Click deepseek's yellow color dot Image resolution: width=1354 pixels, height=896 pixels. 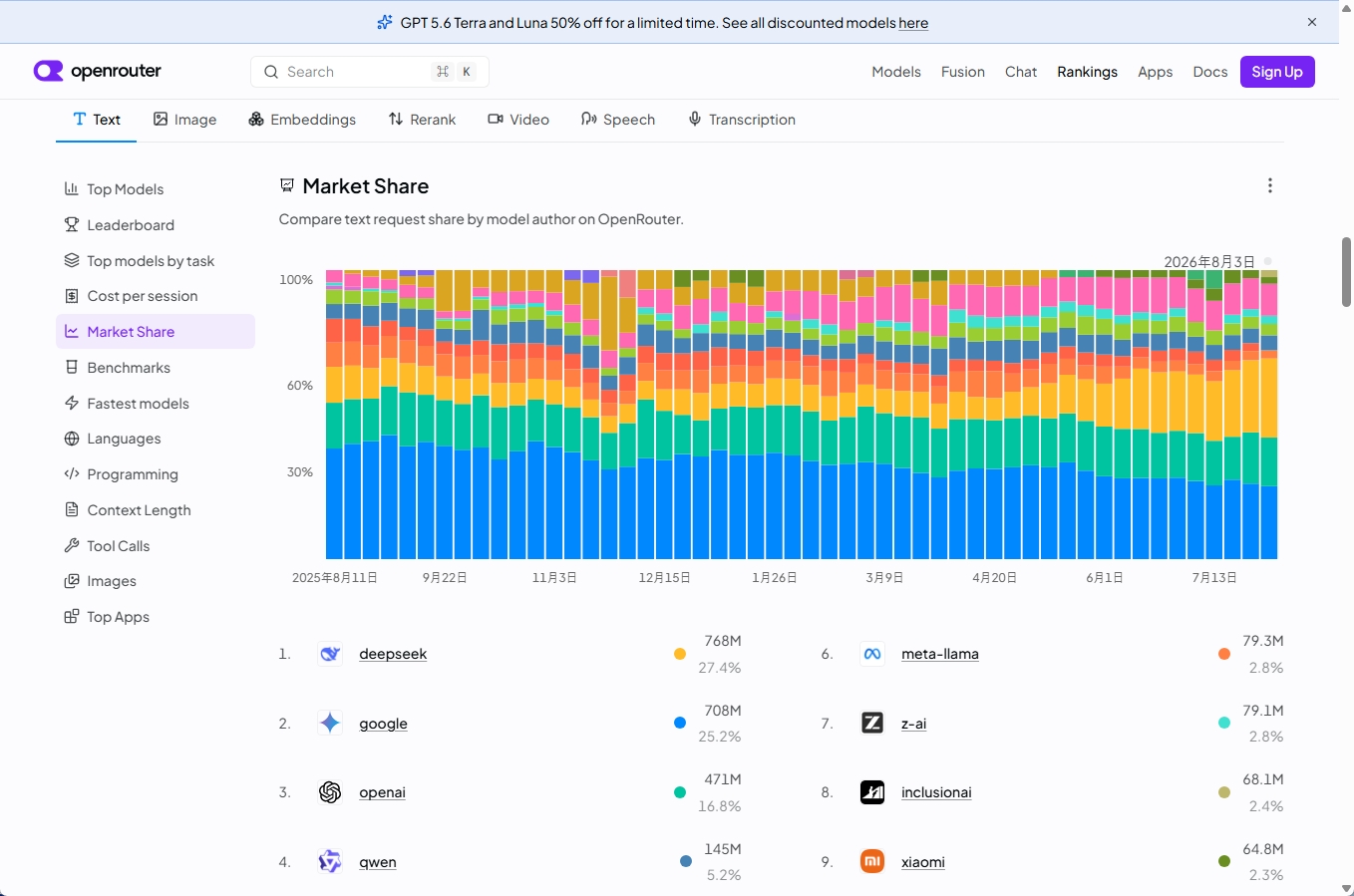point(680,654)
